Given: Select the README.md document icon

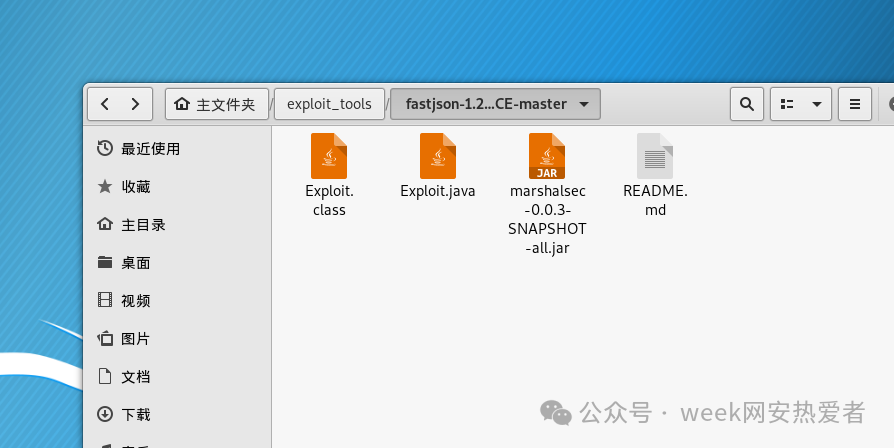Looking at the screenshot, I should [655, 156].
